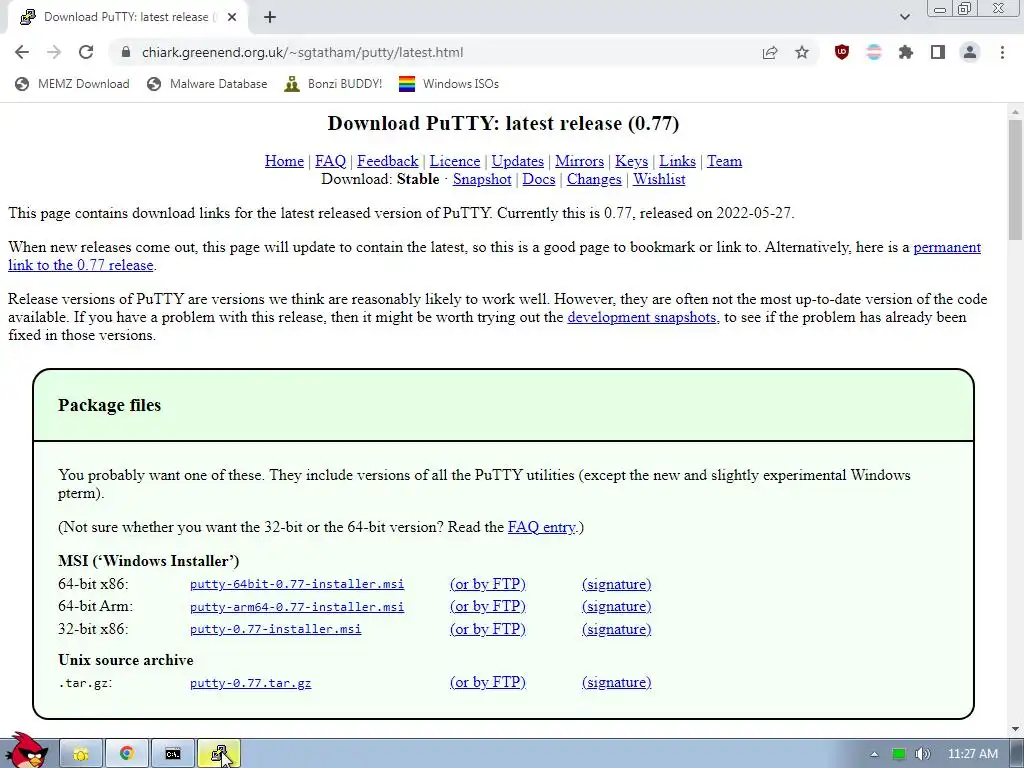Open the striped flag extension icon
This screenshot has height=768, width=1024.
[874, 52]
